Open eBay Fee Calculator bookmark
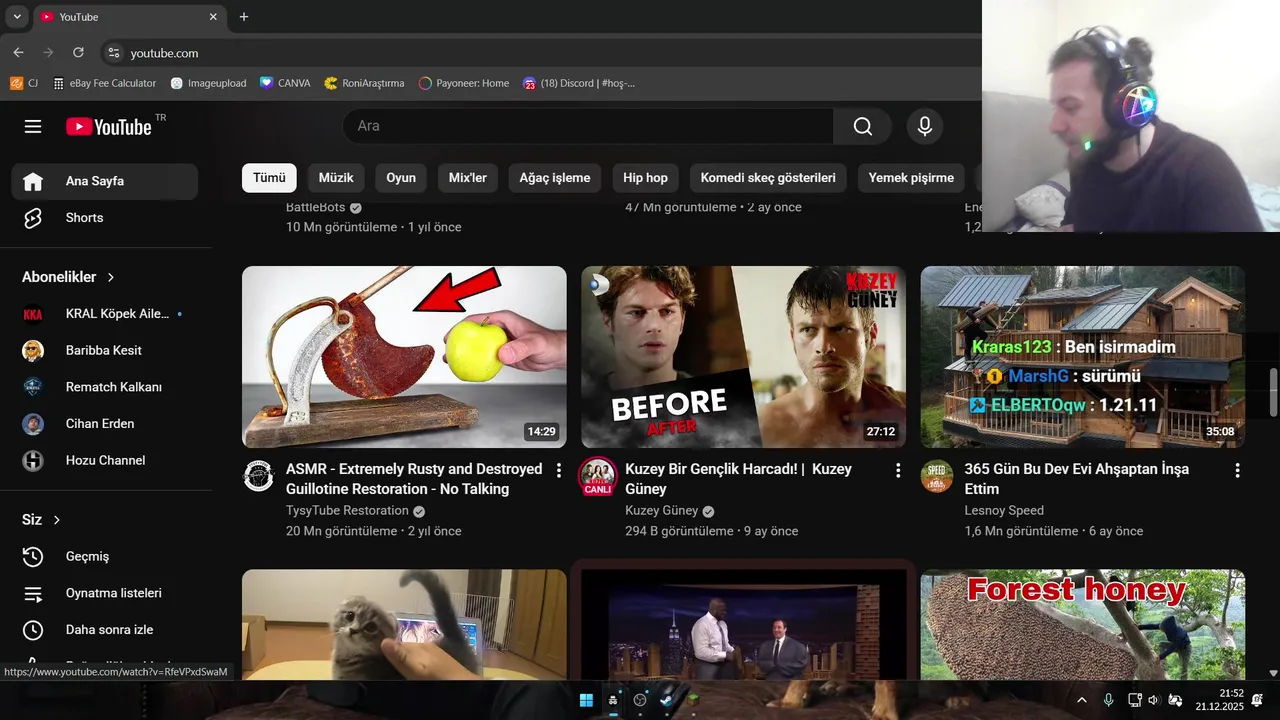 [x=105, y=83]
